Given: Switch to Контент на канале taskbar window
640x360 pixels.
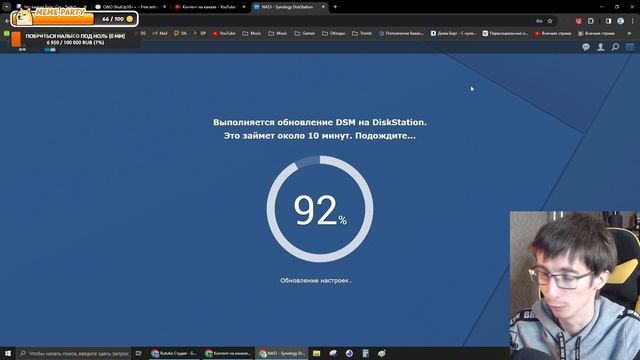Looking at the screenshot, I should [x=228, y=353].
